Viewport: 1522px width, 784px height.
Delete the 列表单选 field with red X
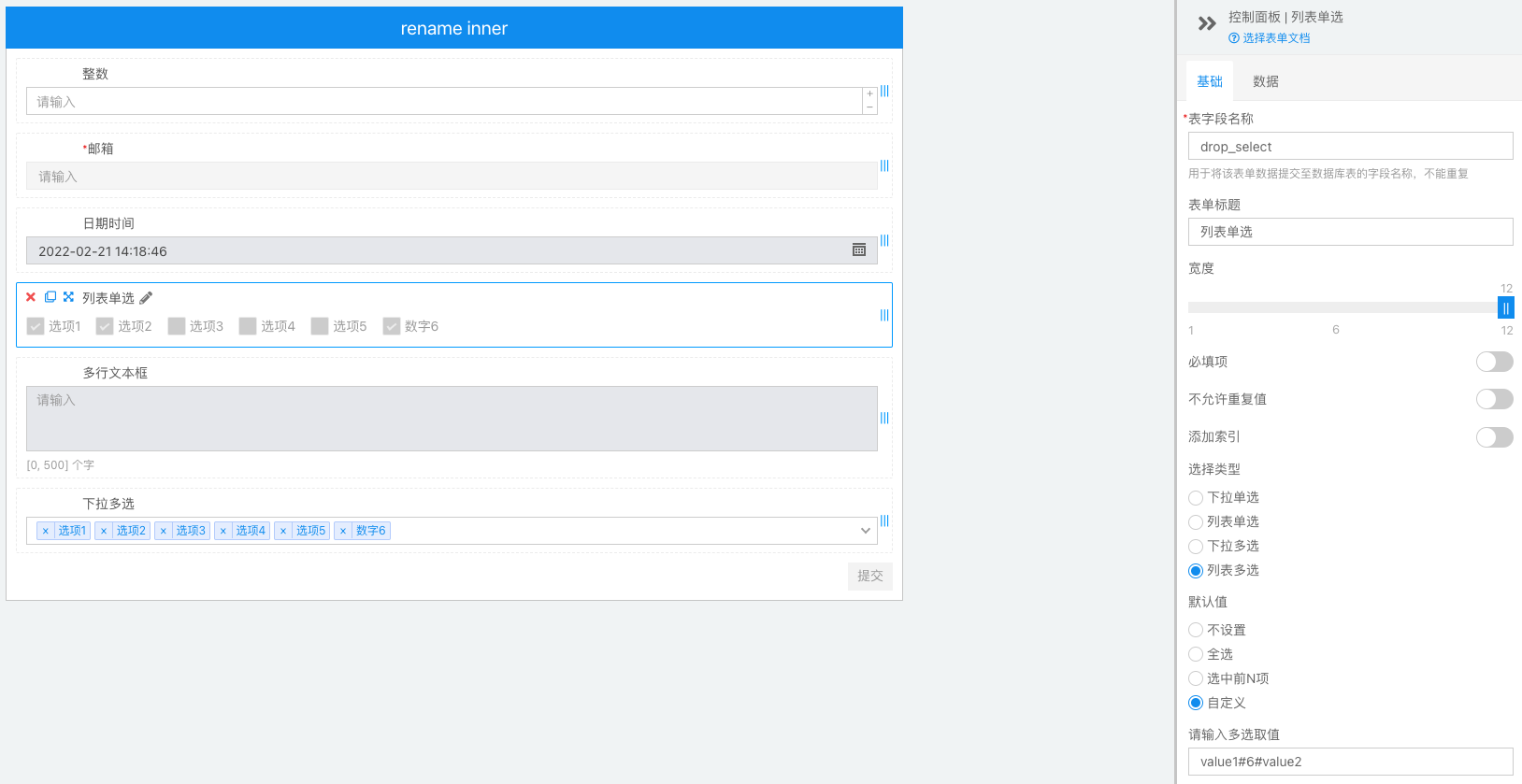31,297
